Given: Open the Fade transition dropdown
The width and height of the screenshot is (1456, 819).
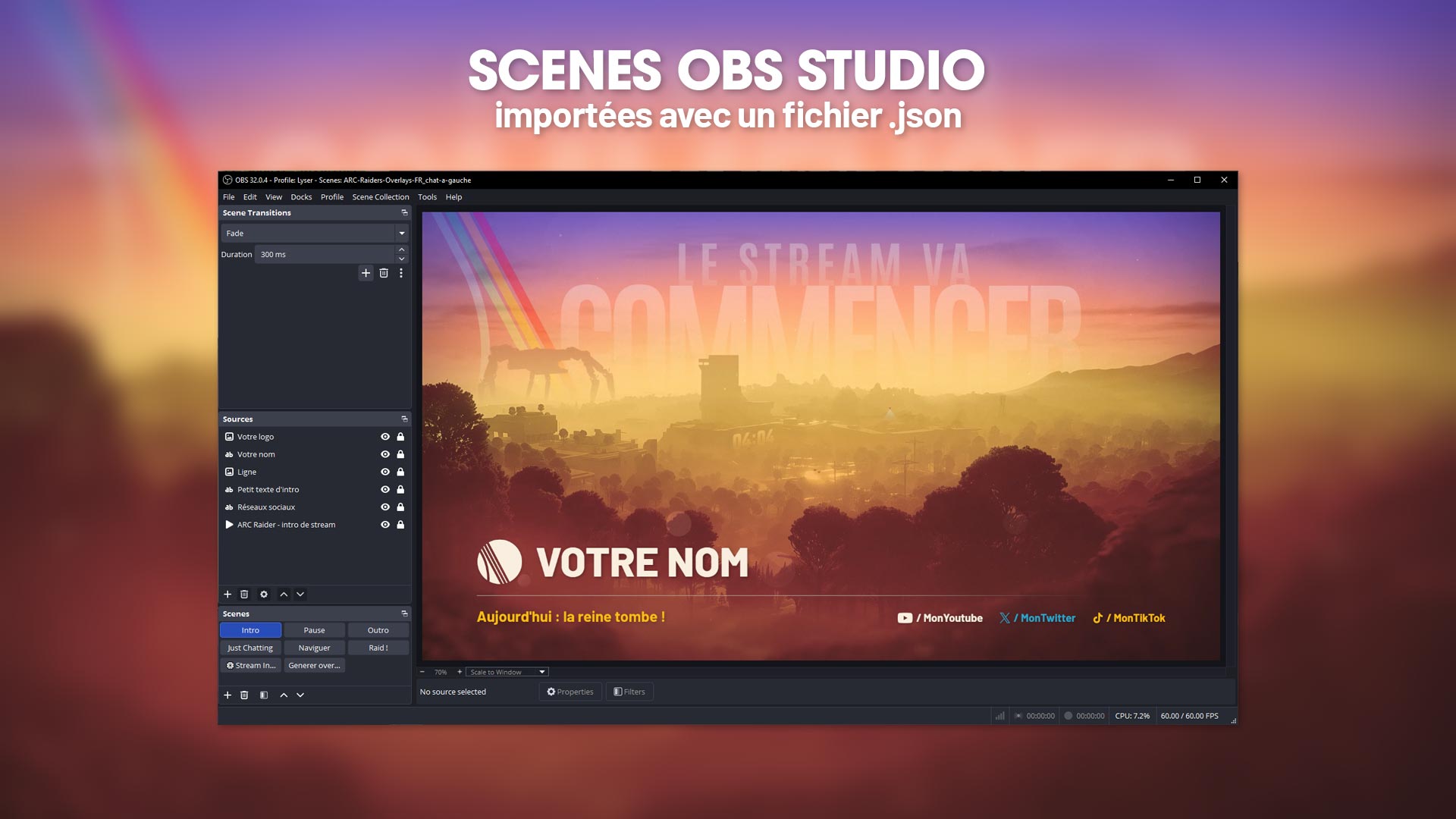Looking at the screenshot, I should tap(401, 234).
